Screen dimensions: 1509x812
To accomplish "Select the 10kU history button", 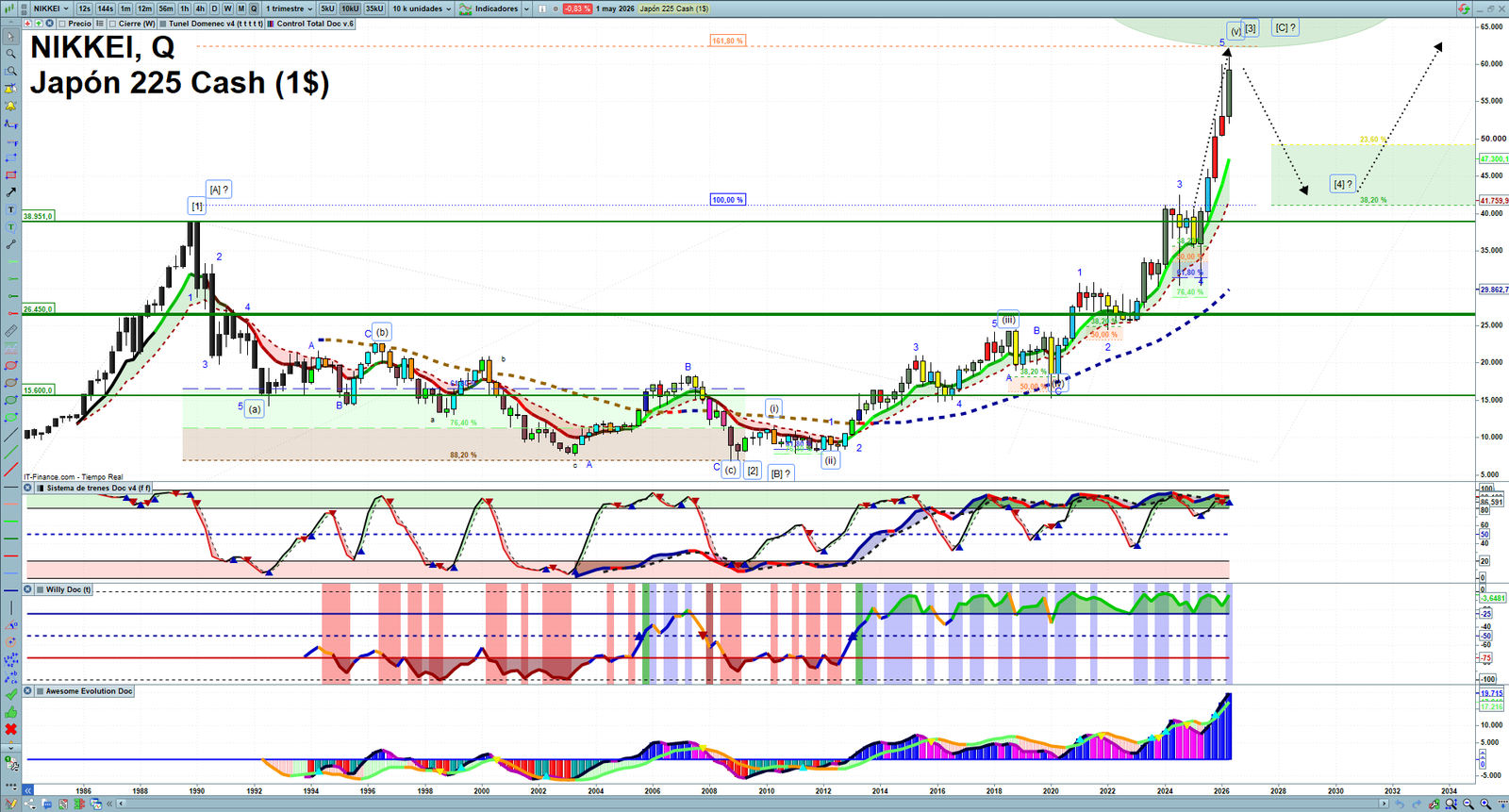I will pyautogui.click(x=350, y=8).
